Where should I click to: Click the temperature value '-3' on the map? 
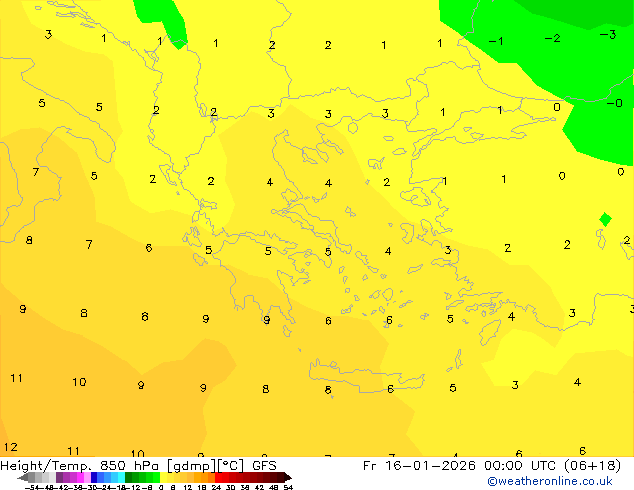pos(608,34)
